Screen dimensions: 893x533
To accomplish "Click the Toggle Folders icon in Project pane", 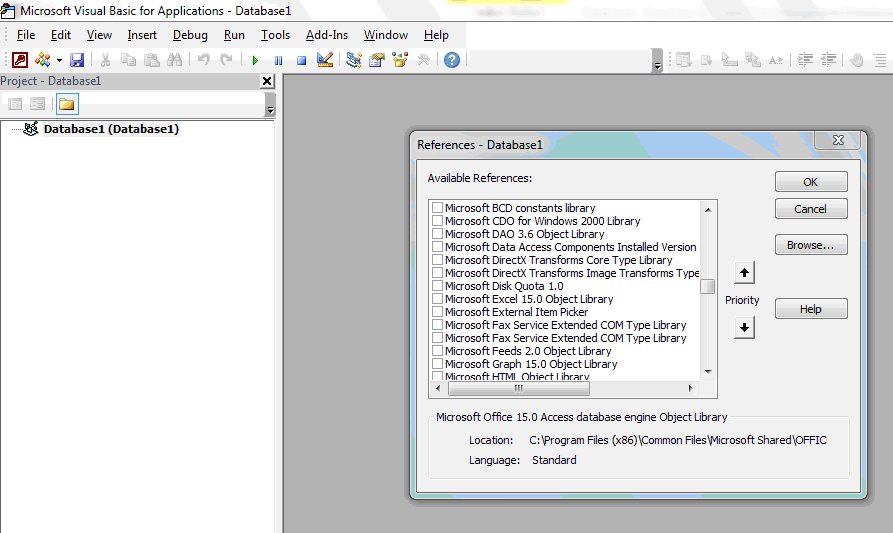I will coord(67,104).
